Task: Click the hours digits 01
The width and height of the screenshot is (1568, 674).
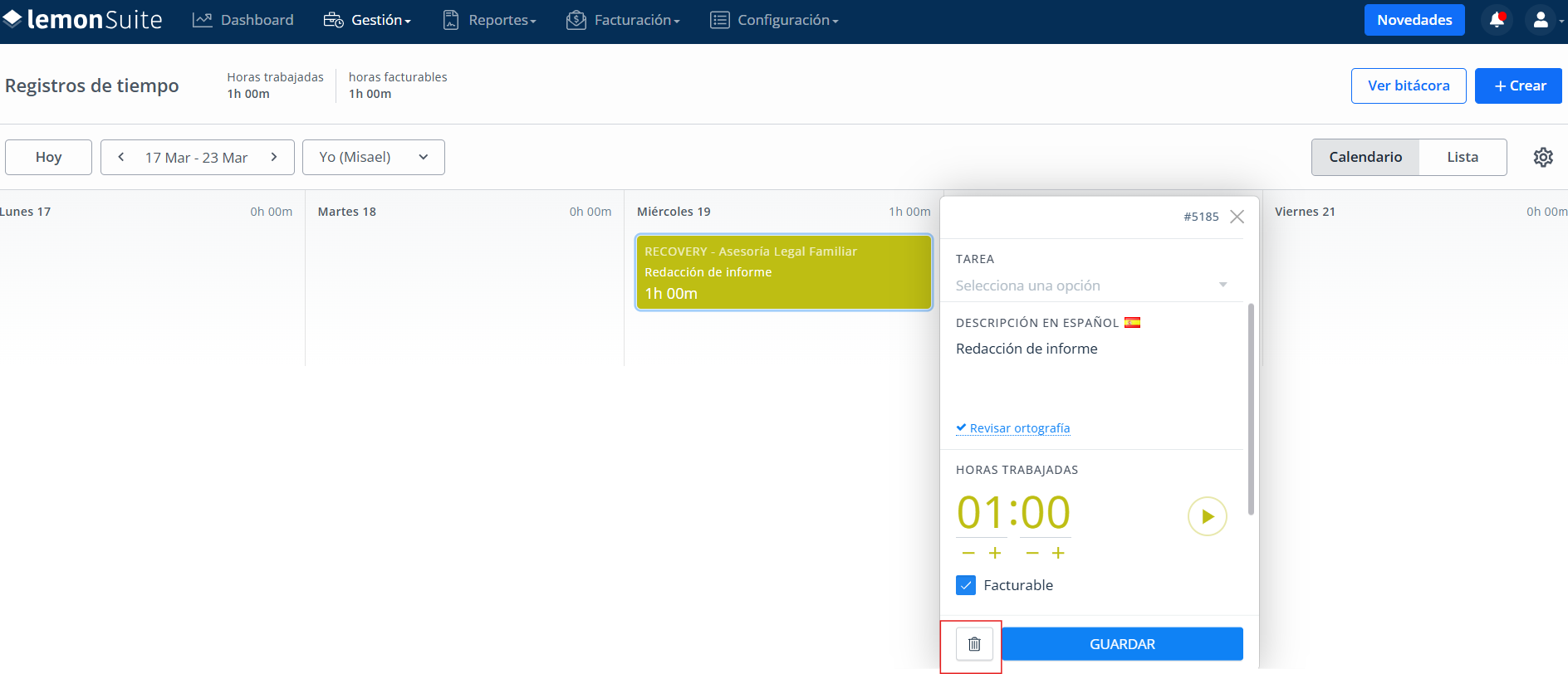Action: tap(981, 512)
